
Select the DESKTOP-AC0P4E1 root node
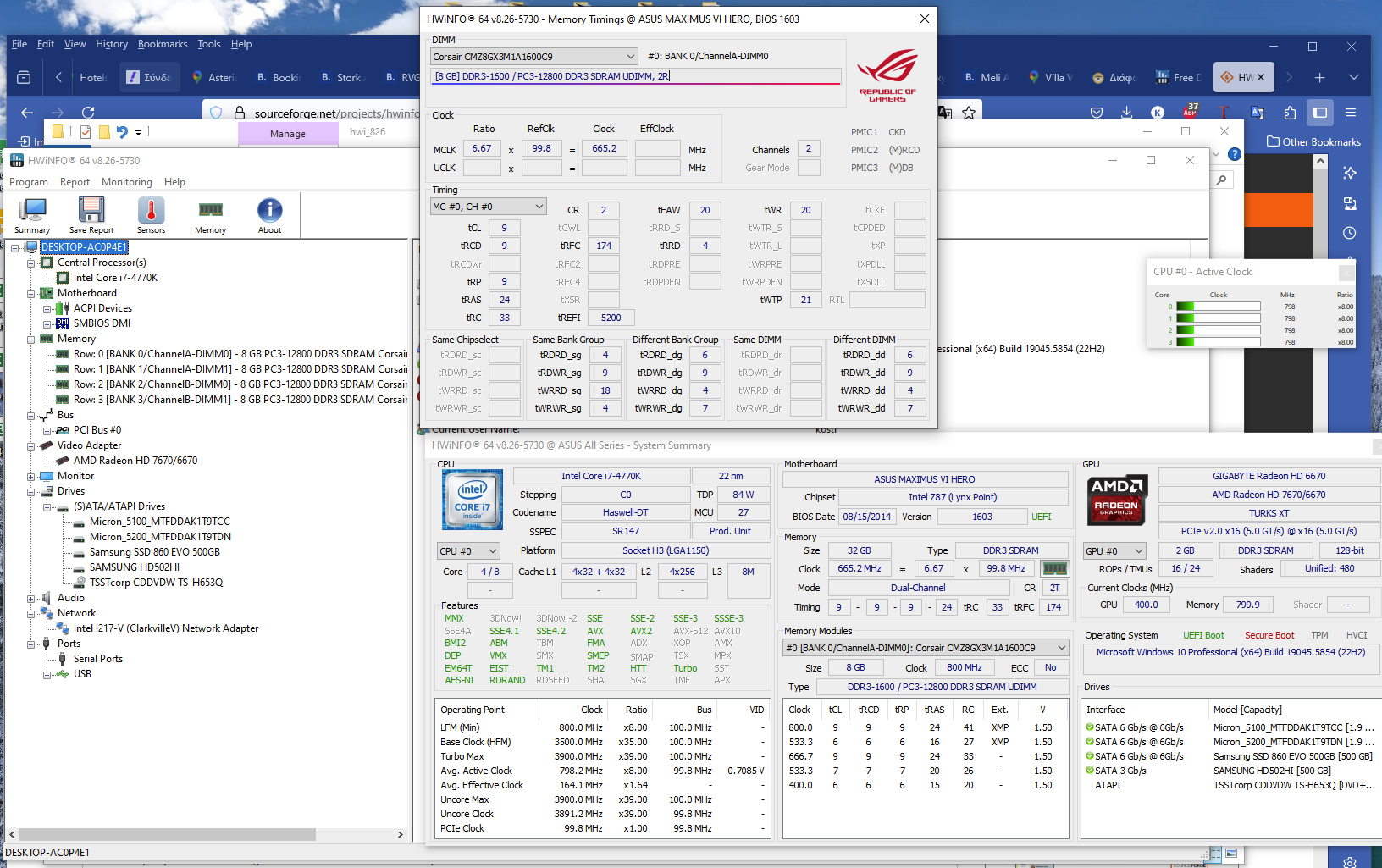84,247
